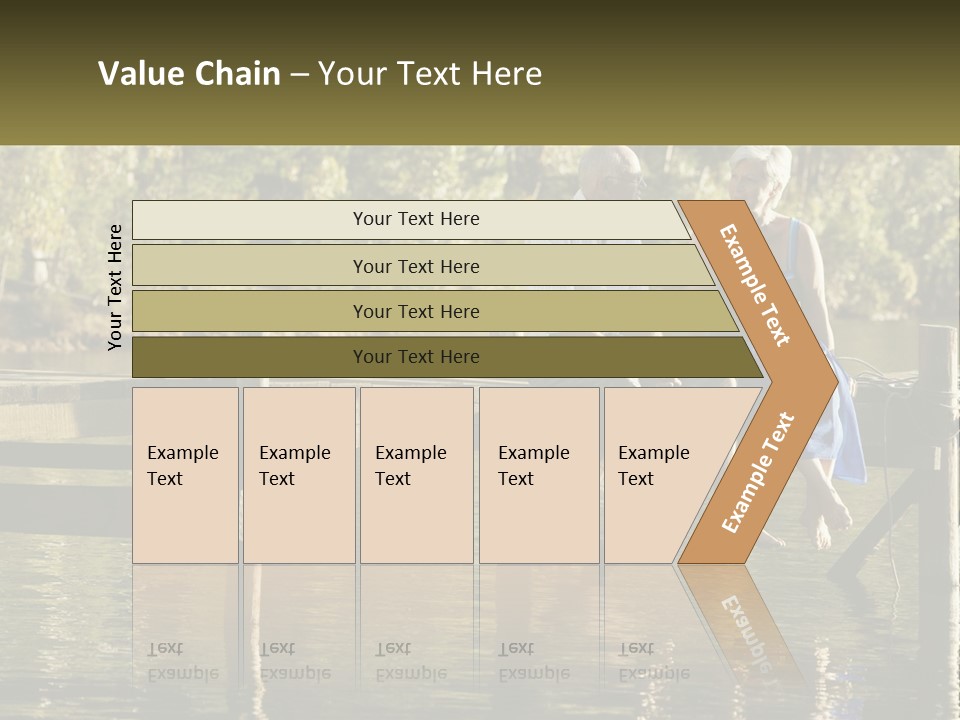Select the middle "Example Text" box
Screen dimensions: 960x720
[x=416, y=475]
